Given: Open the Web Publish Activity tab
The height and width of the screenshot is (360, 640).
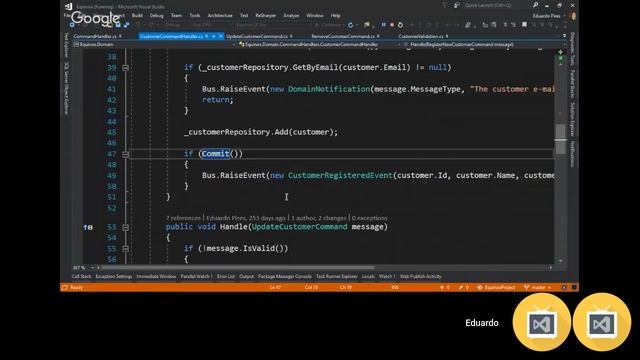Looking at the screenshot, I should click(420, 276).
